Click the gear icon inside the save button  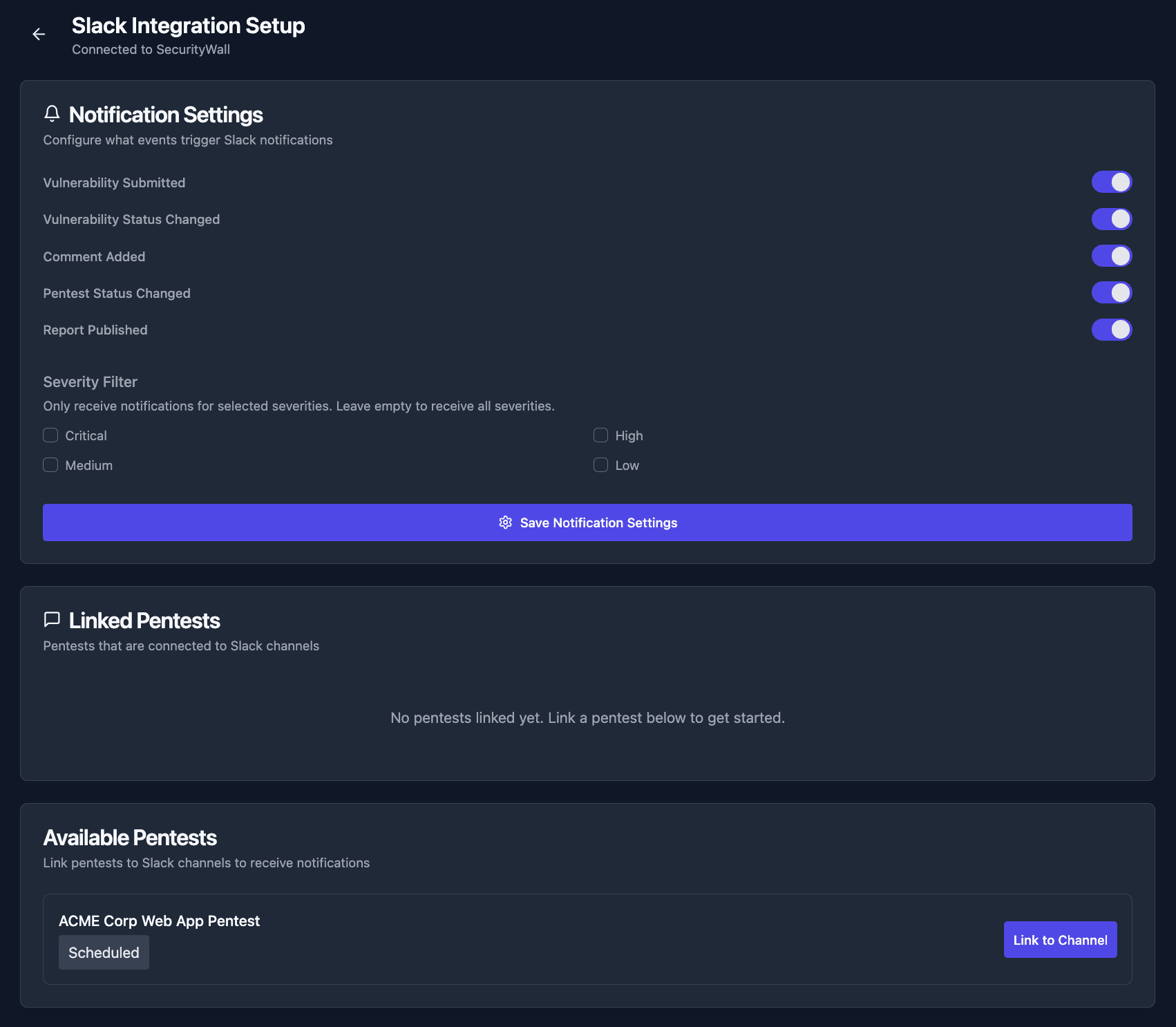tap(506, 522)
